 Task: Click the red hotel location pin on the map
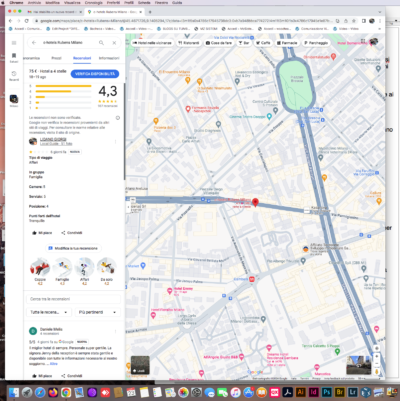point(255,202)
